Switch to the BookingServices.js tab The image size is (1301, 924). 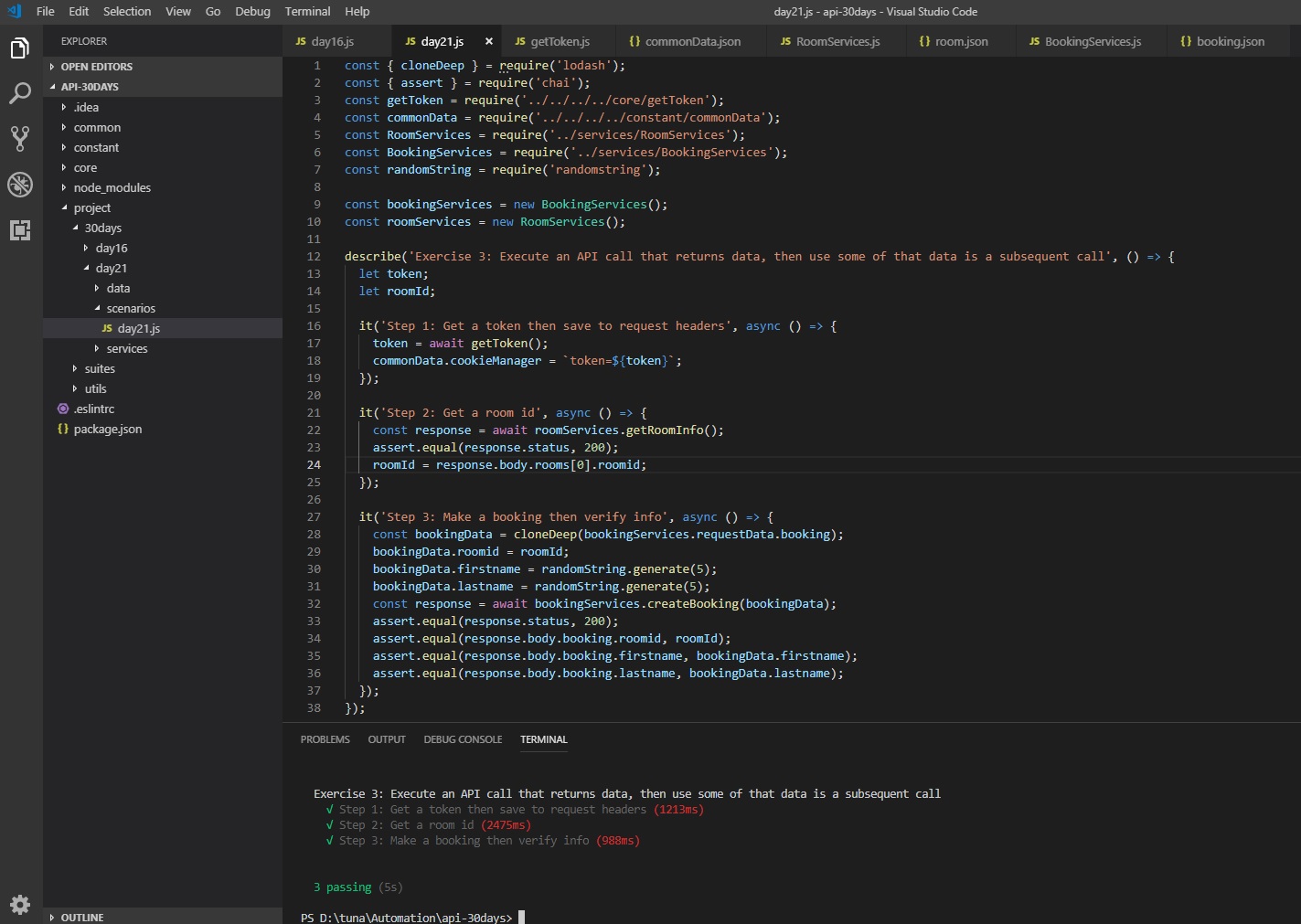click(1092, 41)
